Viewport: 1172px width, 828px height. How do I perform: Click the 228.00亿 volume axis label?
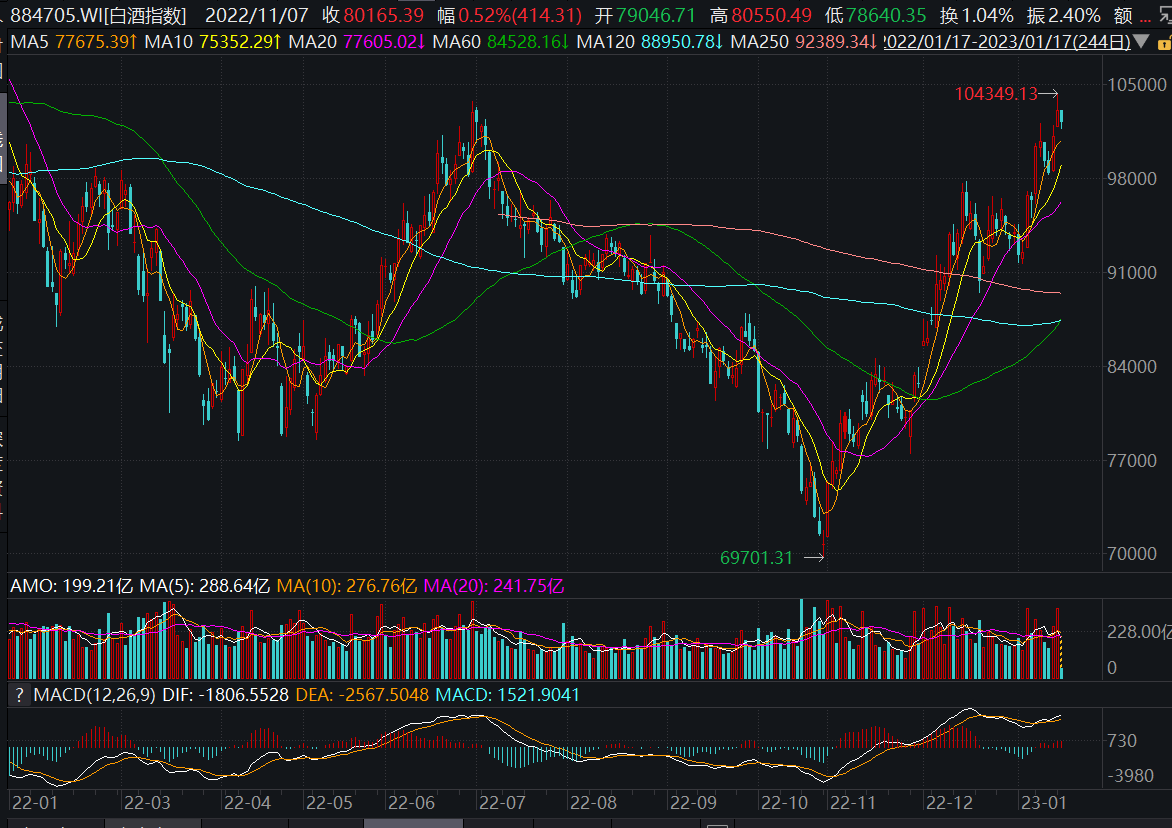click(x=1139, y=632)
